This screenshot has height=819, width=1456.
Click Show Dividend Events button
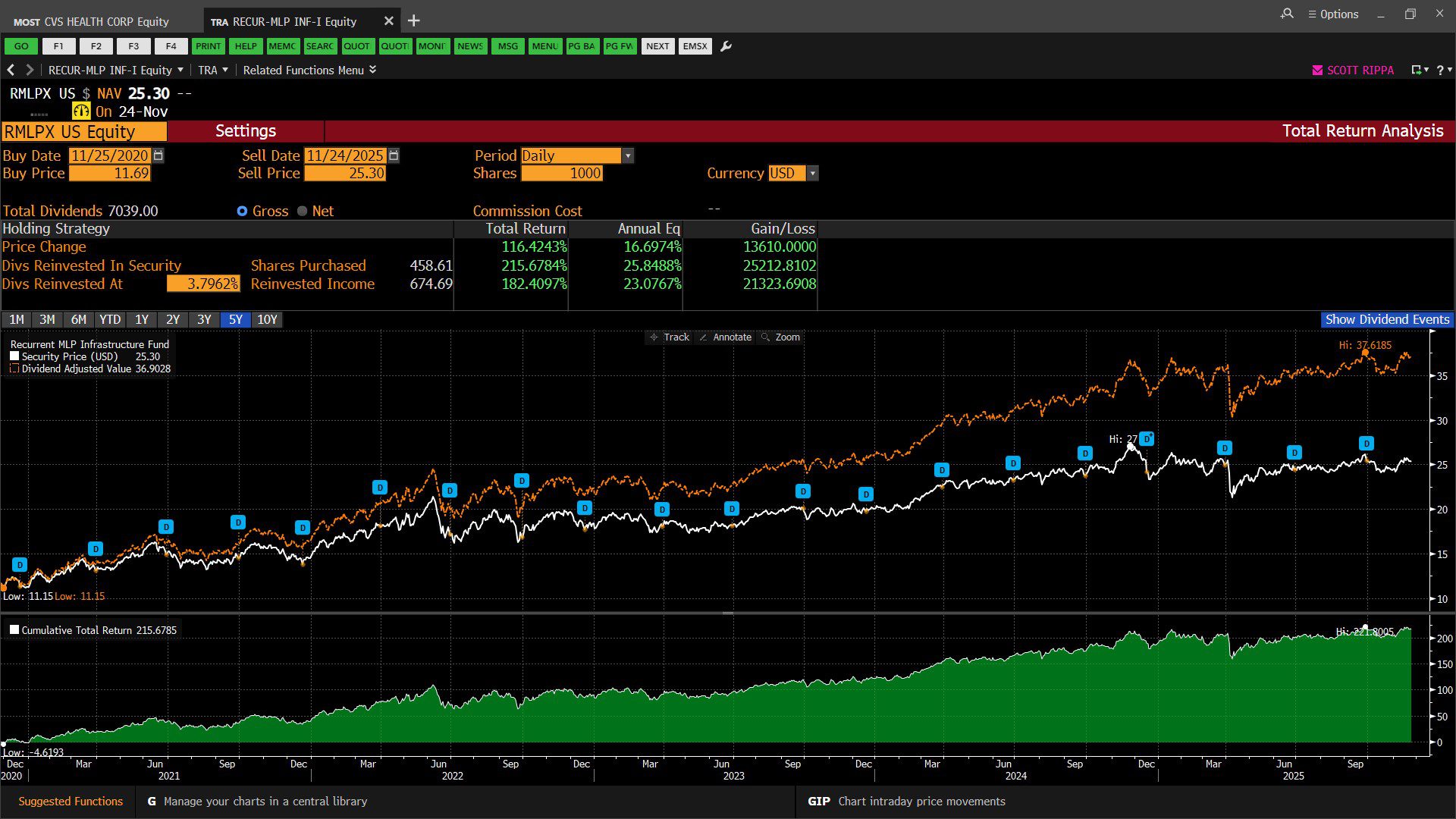coord(1386,319)
